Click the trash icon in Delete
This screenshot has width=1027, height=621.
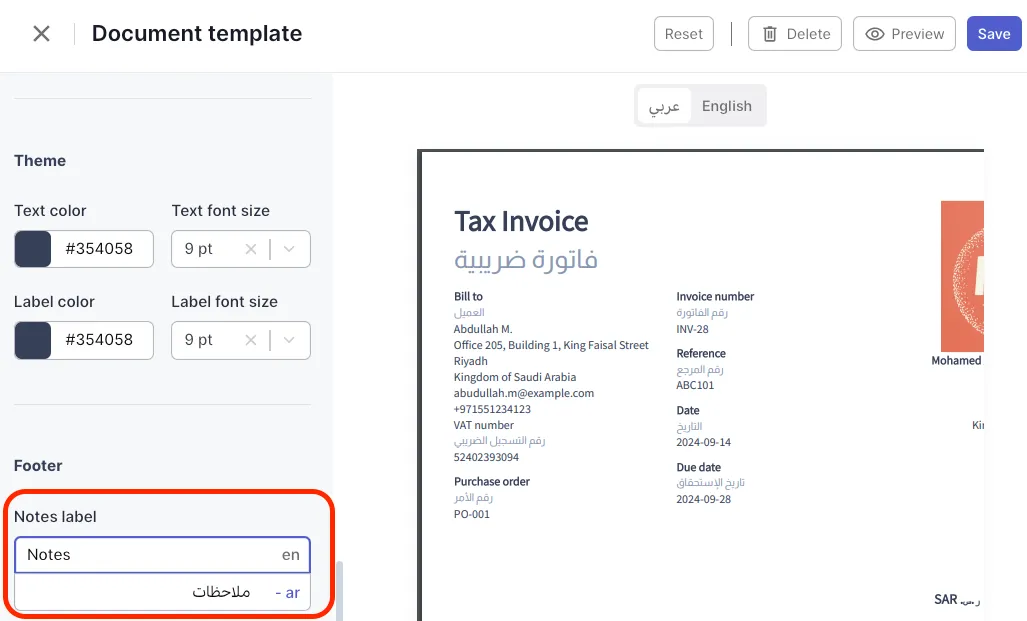tap(770, 34)
